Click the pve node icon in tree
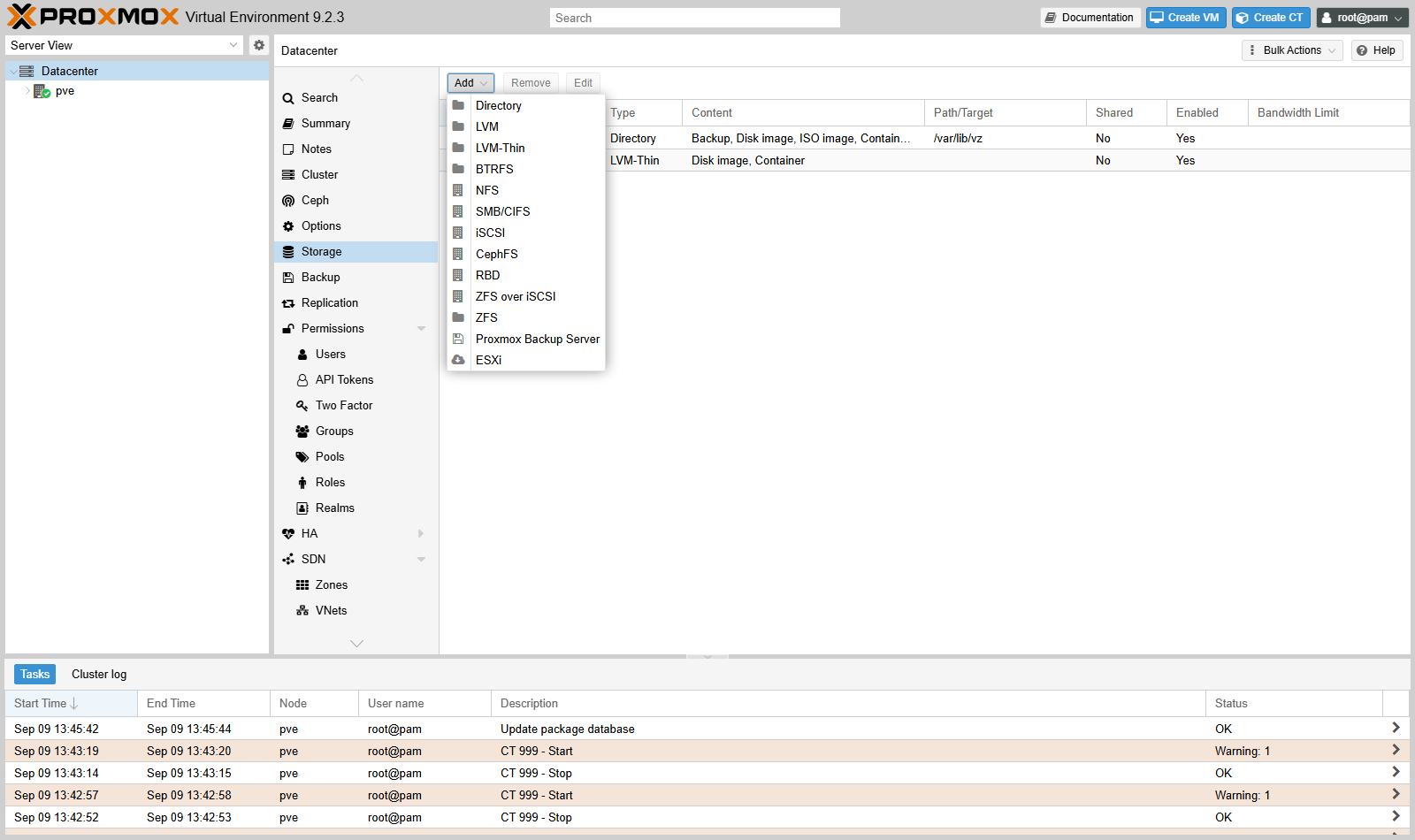The image size is (1415, 840). tap(42, 91)
